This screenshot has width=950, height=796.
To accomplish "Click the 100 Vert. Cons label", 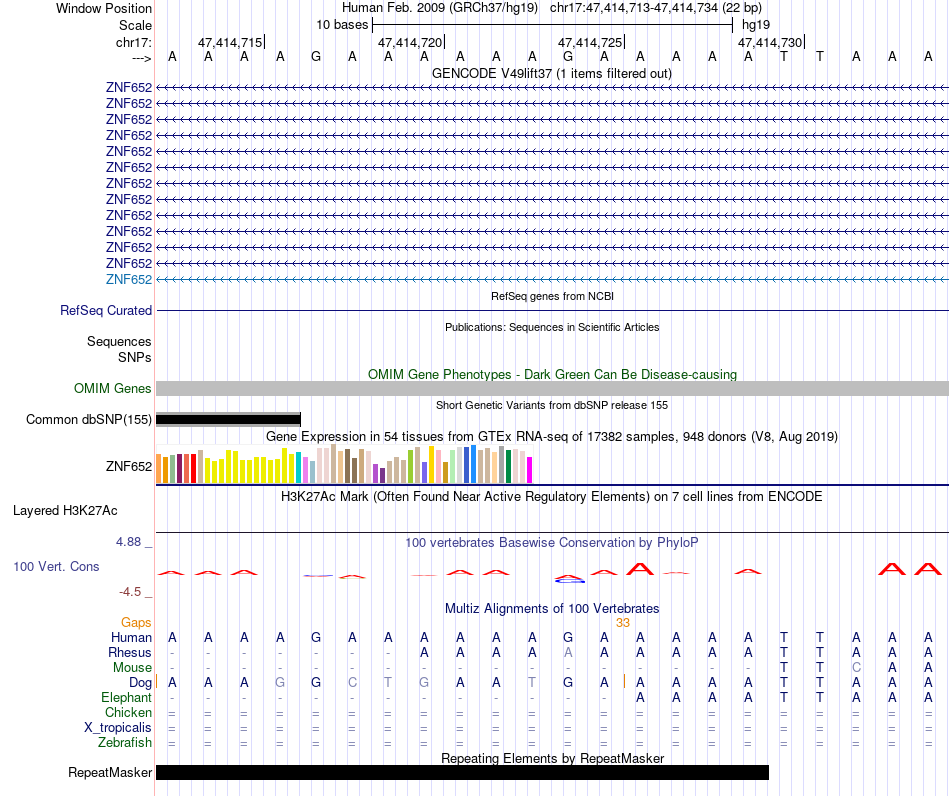I will (x=56, y=566).
